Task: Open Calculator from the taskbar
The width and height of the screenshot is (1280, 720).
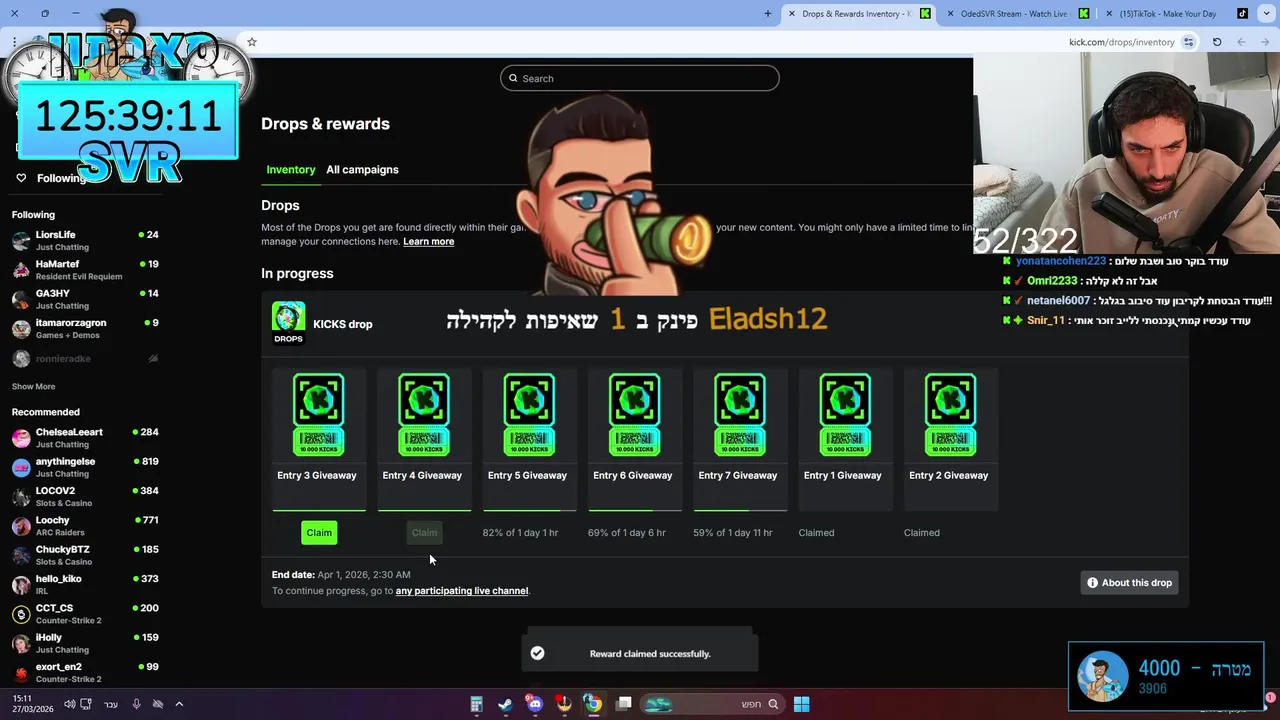Action: 476,704
